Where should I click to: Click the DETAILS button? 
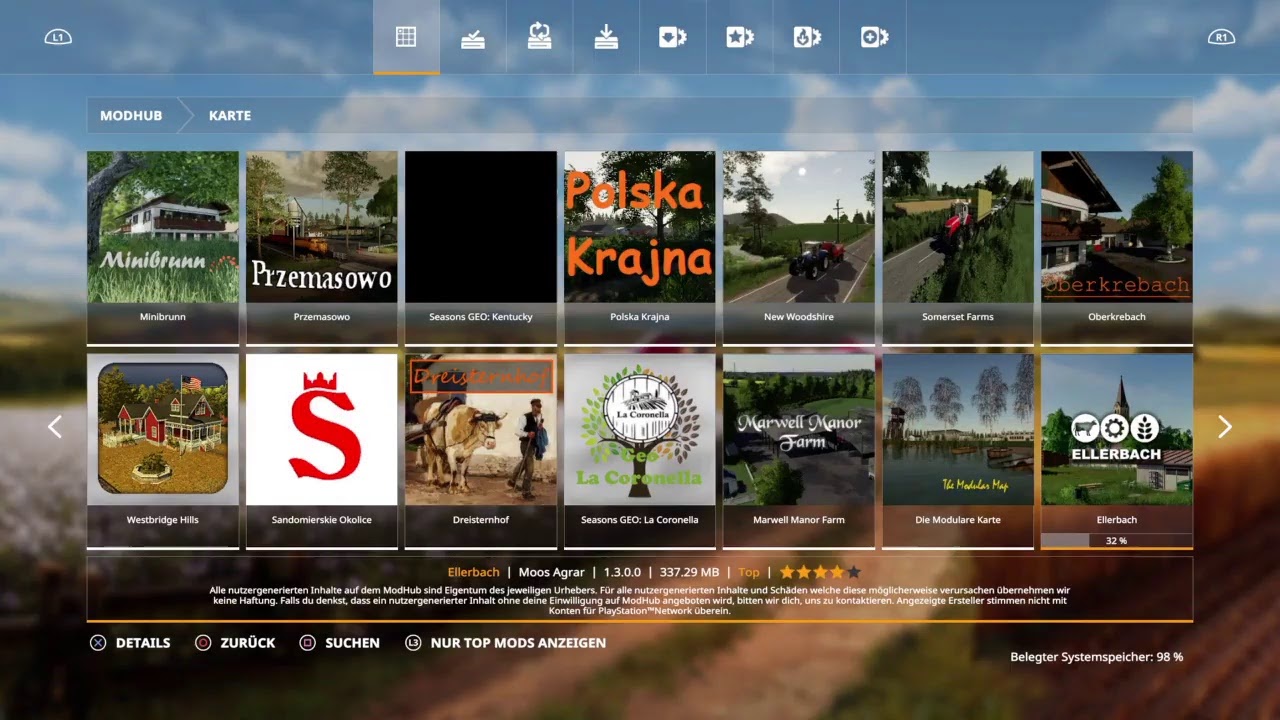[130, 643]
